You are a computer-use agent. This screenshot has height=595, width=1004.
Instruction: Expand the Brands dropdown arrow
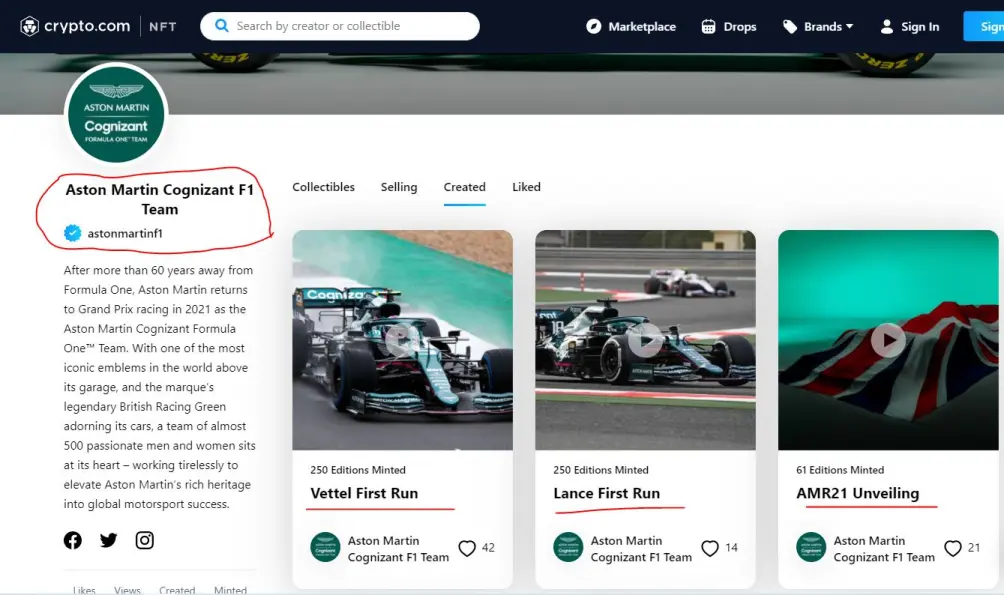click(x=850, y=26)
